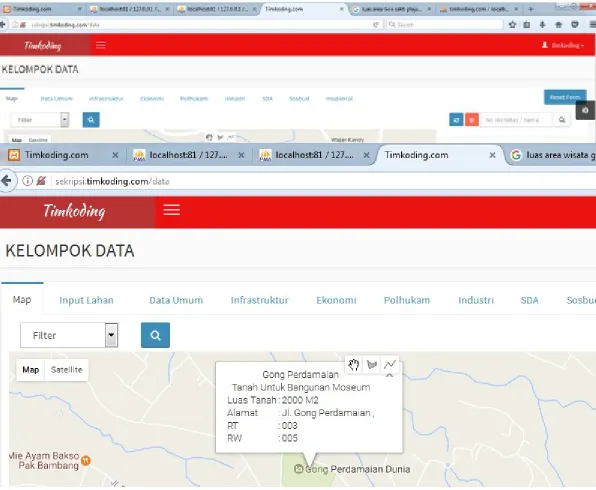The image size is (596, 490).
Task: Click the hamburger menu in enlarged red header
Action: tap(171, 209)
